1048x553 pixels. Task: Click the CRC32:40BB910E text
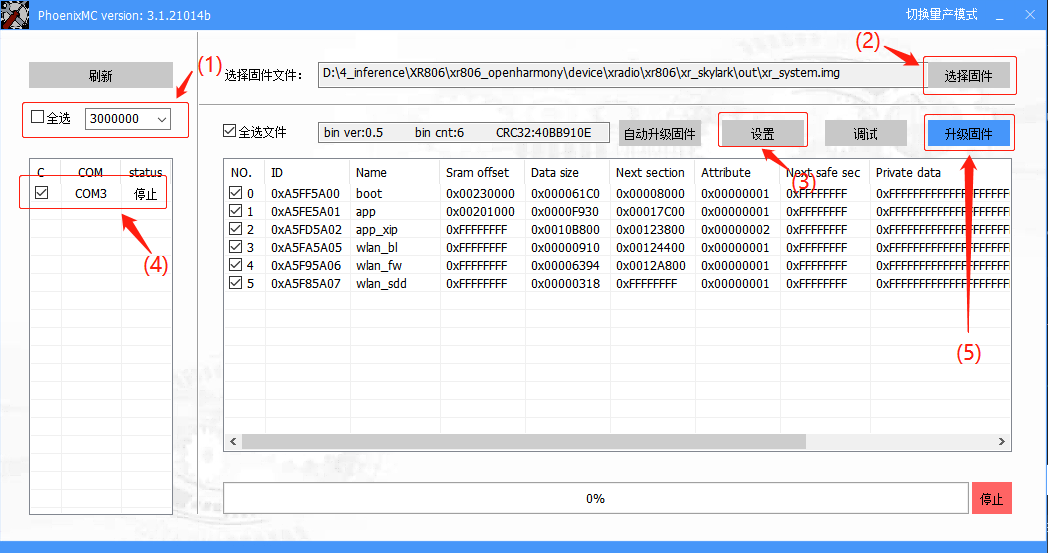pos(543,132)
